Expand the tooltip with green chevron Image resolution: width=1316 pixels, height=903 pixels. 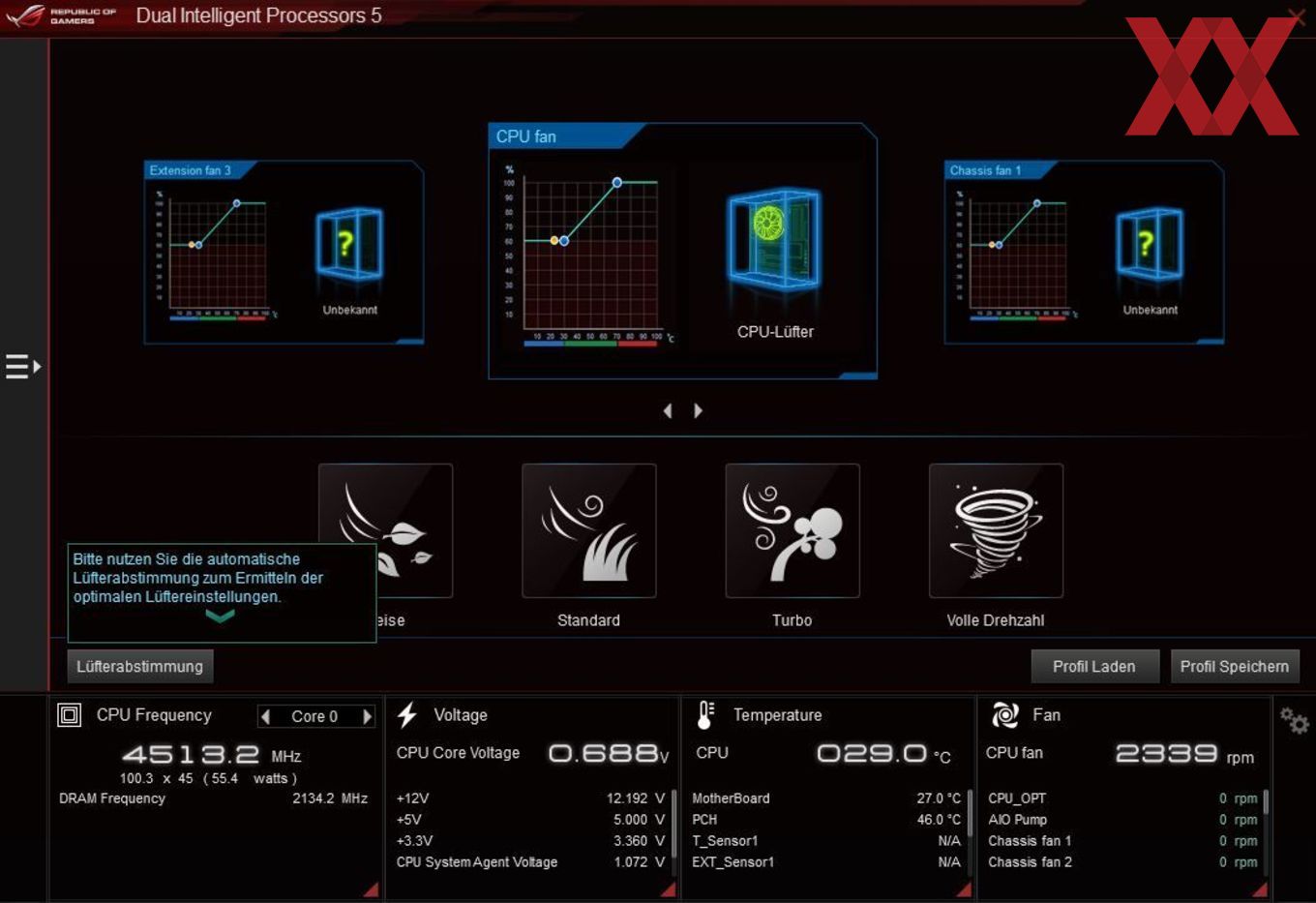220,616
